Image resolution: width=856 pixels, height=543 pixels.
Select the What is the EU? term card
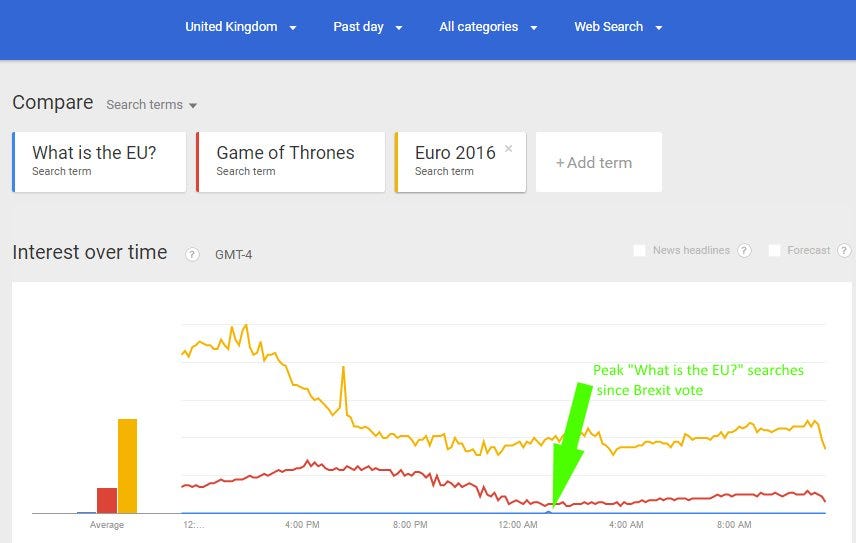[99, 162]
